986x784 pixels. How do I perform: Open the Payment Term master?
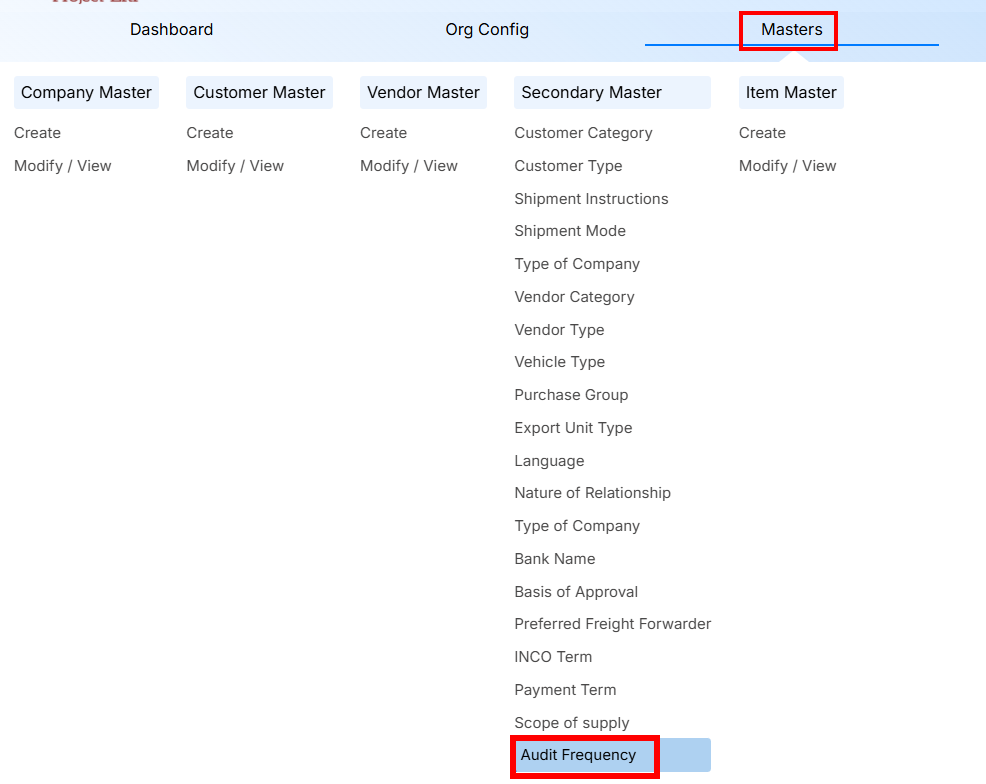pyautogui.click(x=565, y=689)
